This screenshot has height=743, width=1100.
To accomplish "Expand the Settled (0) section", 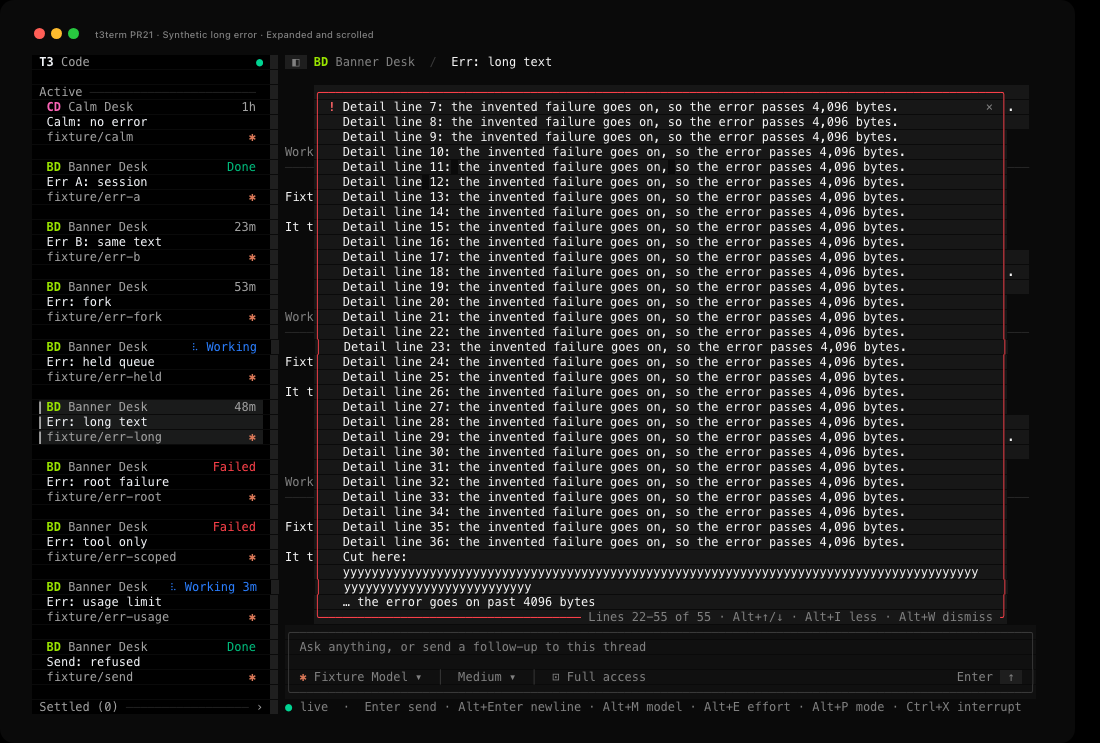I will click(x=150, y=707).
